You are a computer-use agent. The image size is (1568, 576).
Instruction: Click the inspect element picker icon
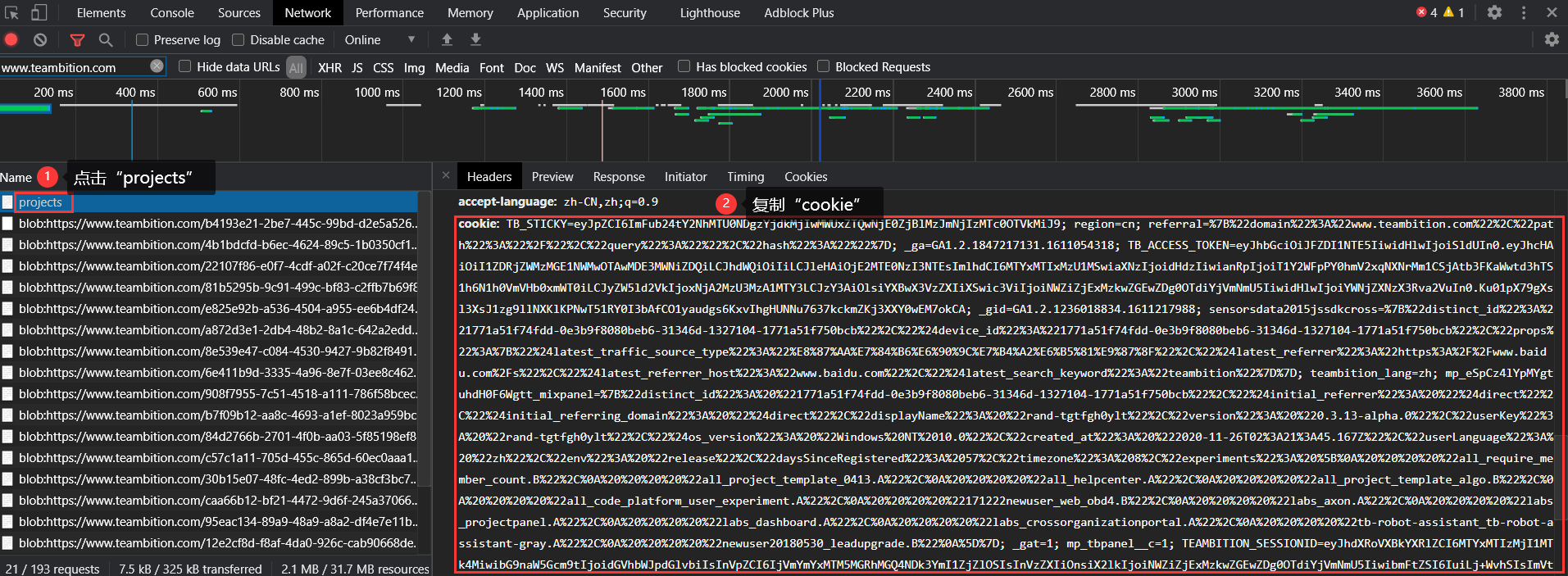11,12
